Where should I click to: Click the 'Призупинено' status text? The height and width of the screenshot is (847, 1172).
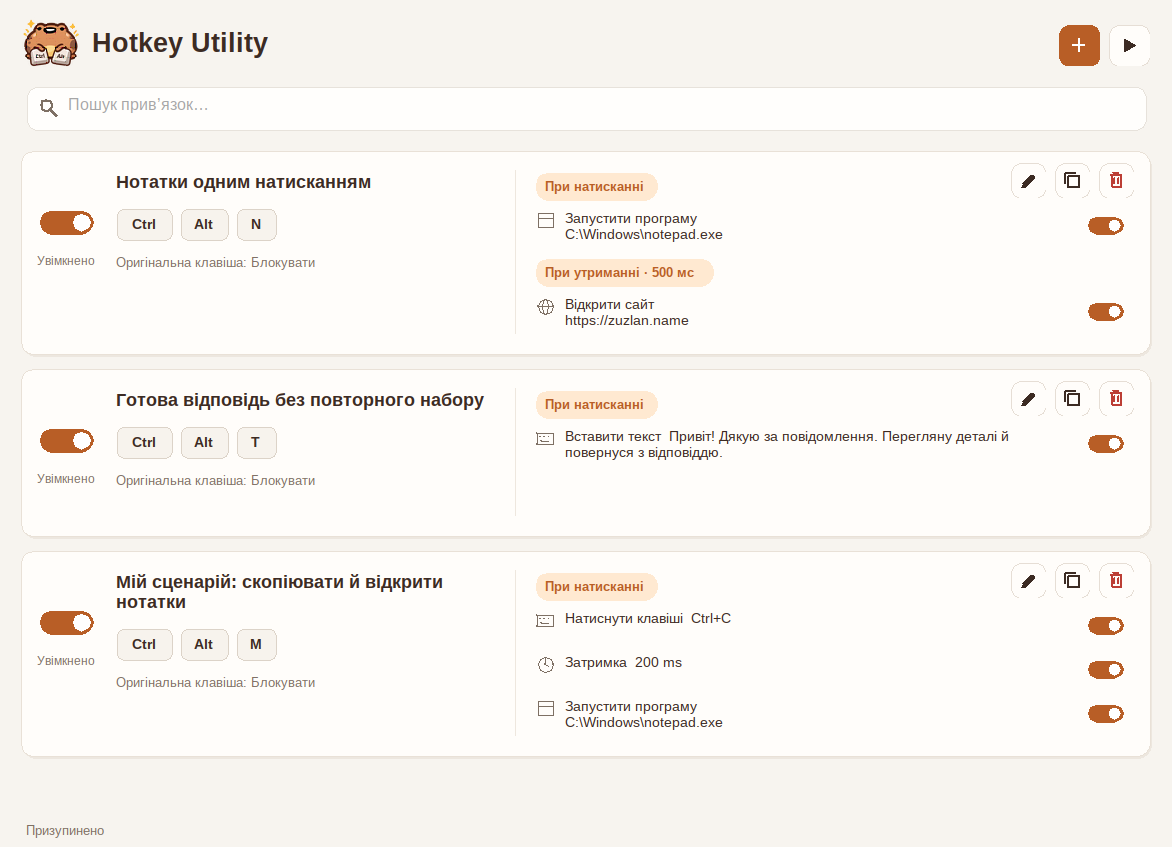click(65, 831)
